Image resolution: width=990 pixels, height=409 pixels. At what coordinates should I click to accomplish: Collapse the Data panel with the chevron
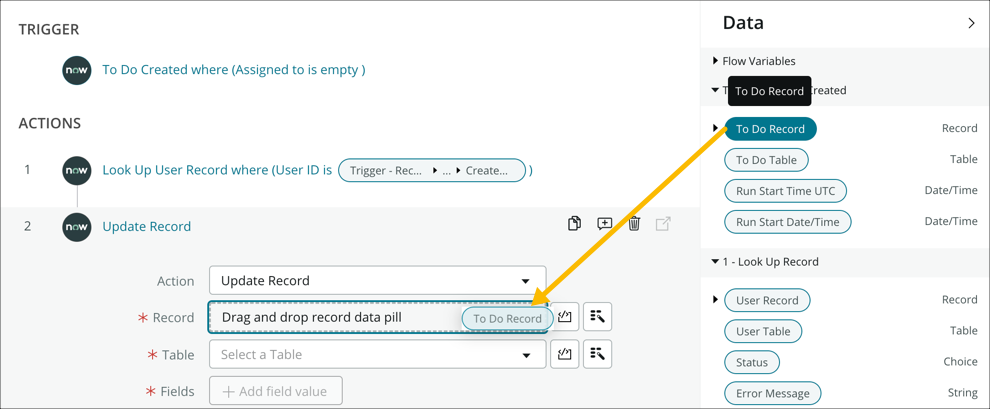pyautogui.click(x=971, y=23)
